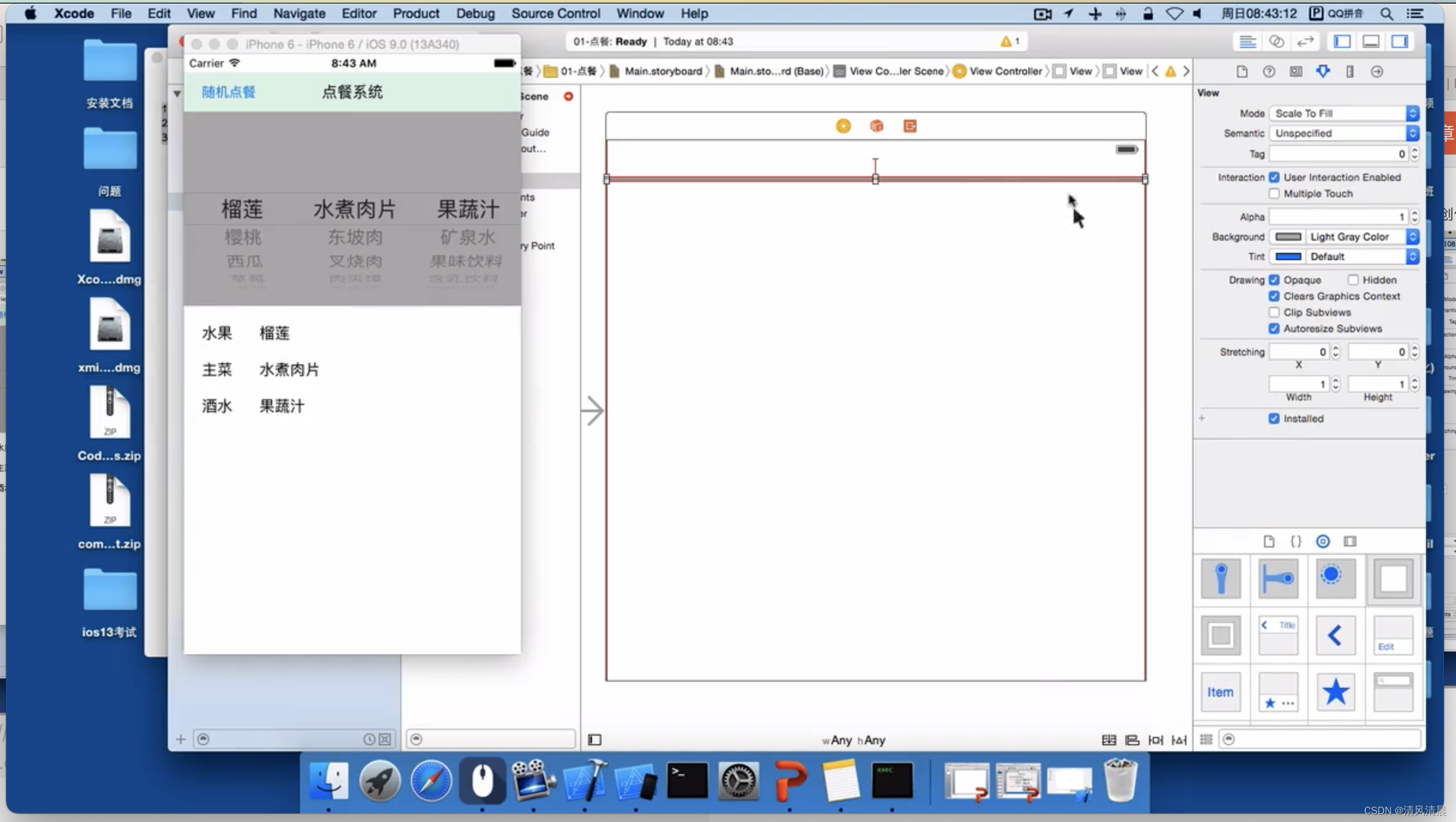Open the Align constraints menu icon
Viewport: 1456px width, 822px height.
click(1132, 740)
